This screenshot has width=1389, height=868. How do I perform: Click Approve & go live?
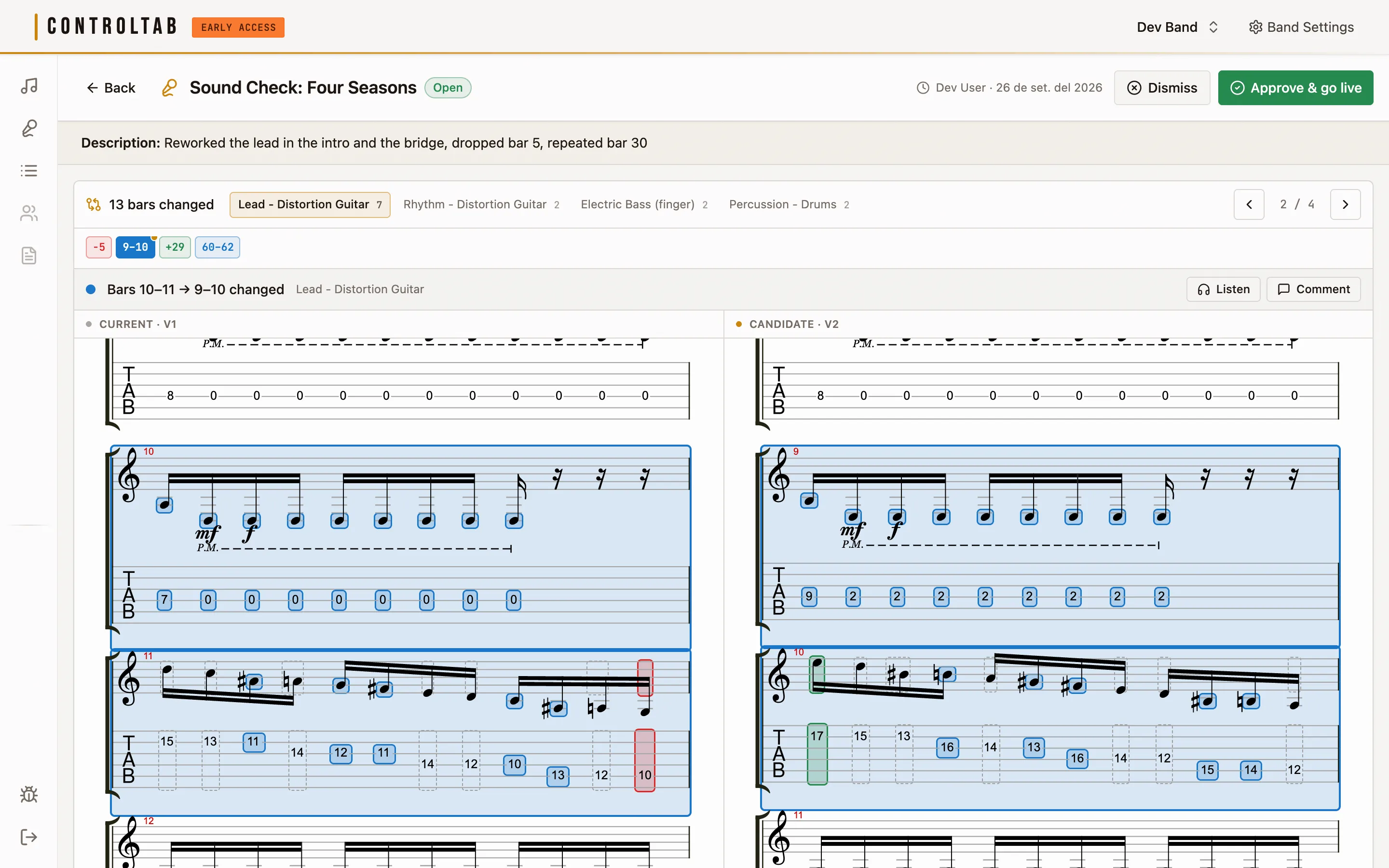coord(1295,88)
